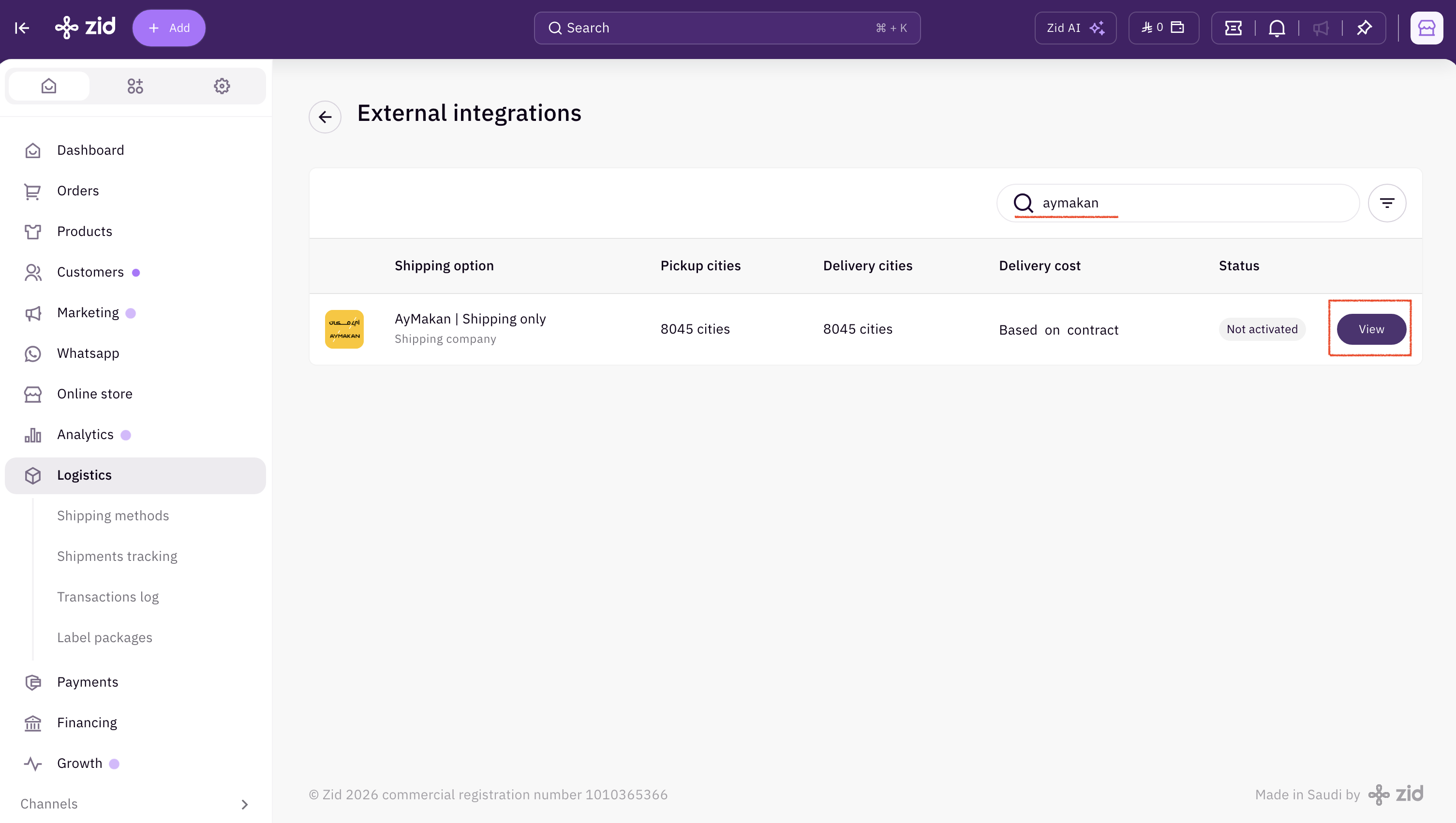Click the Dashboard house icon
Screen dimensions: 1456x823
tap(33, 150)
